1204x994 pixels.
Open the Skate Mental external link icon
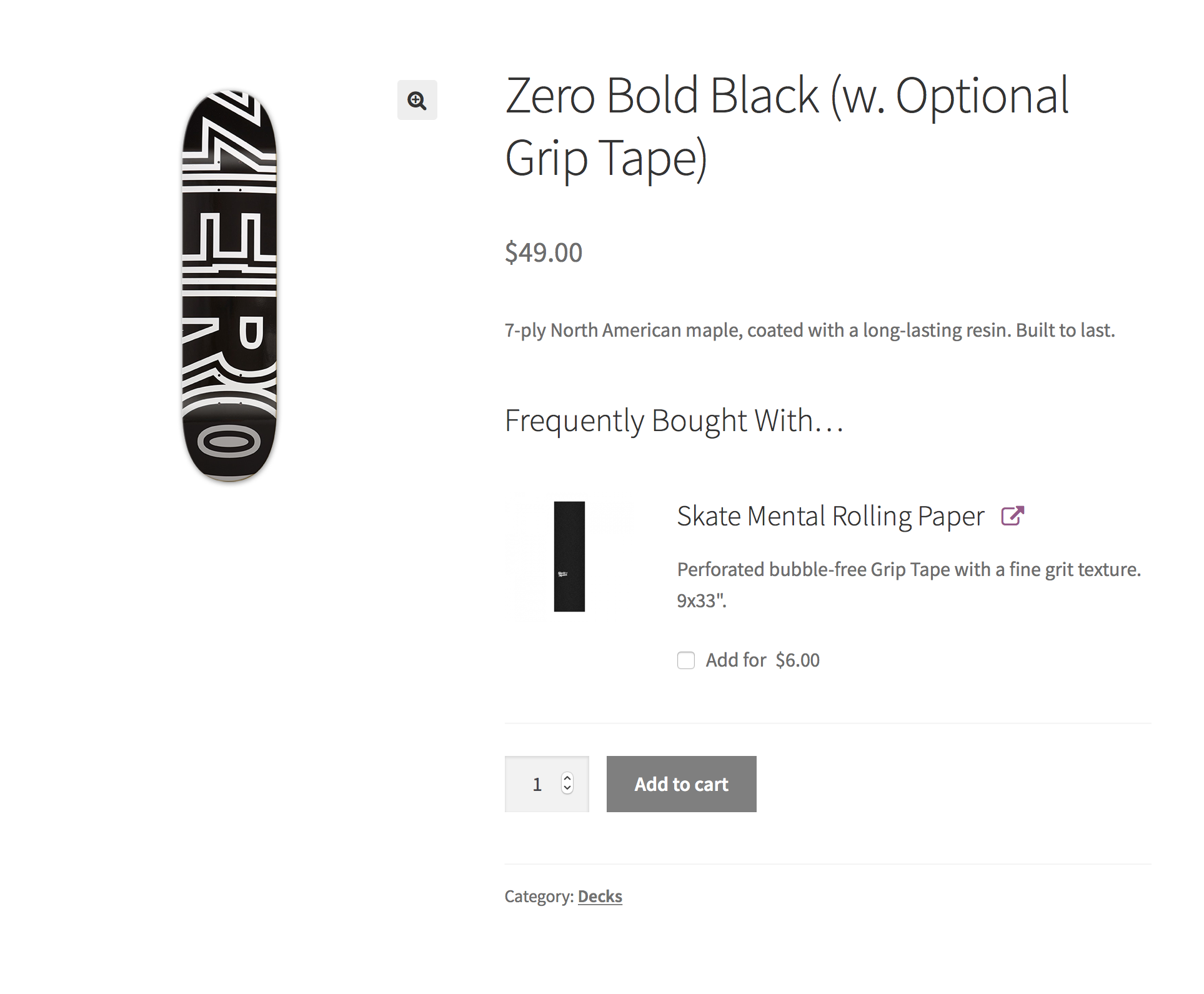(x=1013, y=516)
